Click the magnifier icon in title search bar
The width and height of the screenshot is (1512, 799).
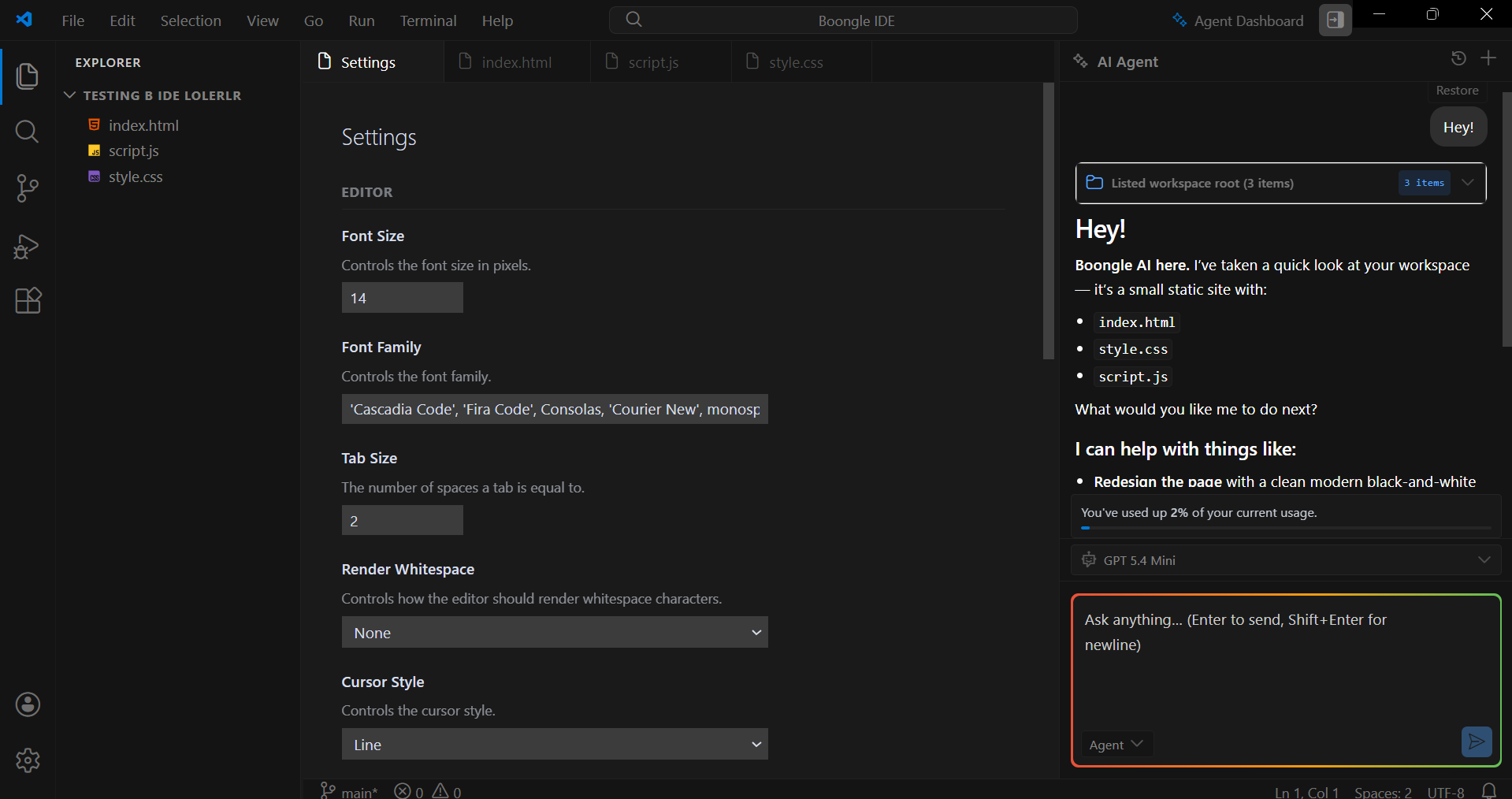tap(634, 20)
